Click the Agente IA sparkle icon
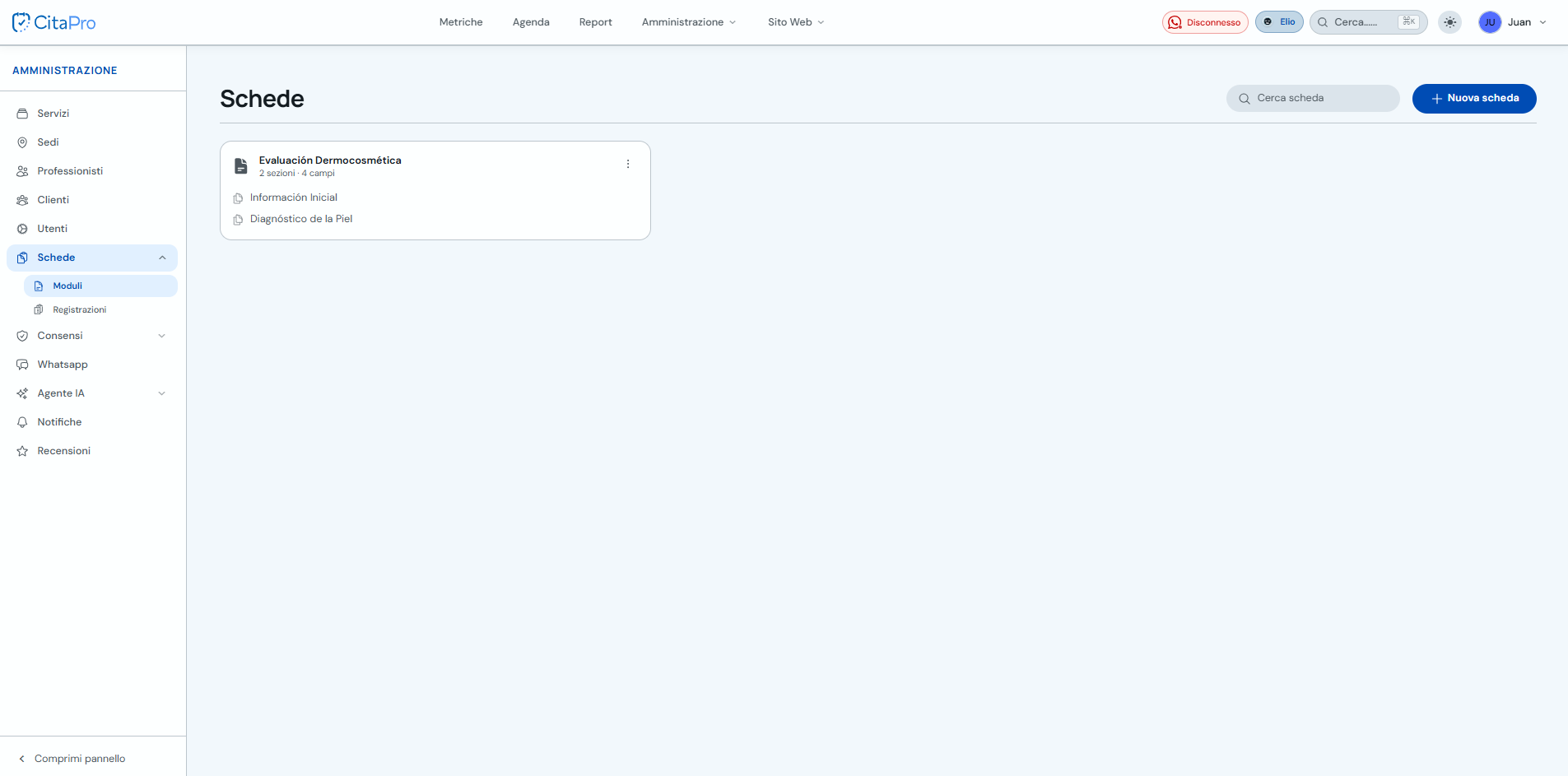 tap(22, 393)
